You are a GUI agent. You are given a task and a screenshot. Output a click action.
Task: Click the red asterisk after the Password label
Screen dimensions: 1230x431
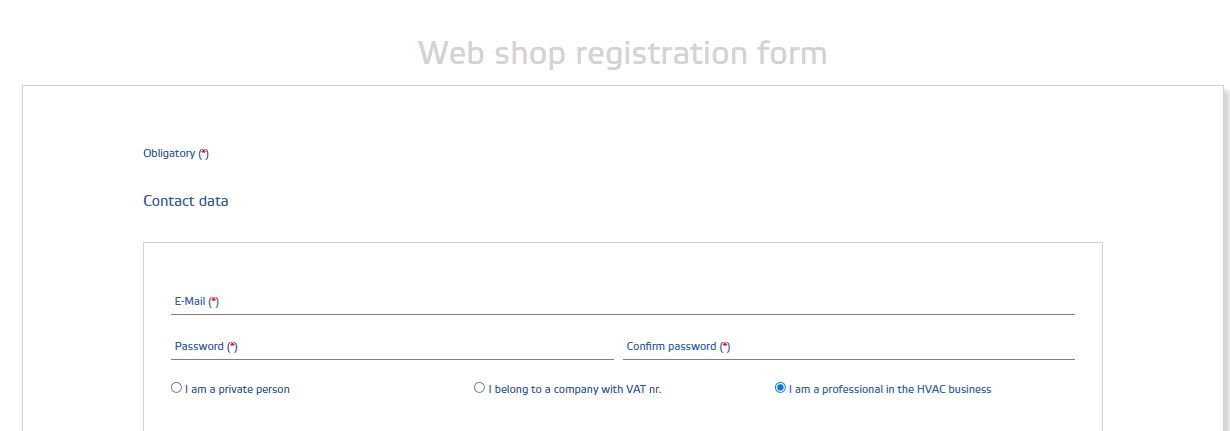pyautogui.click(x=232, y=346)
